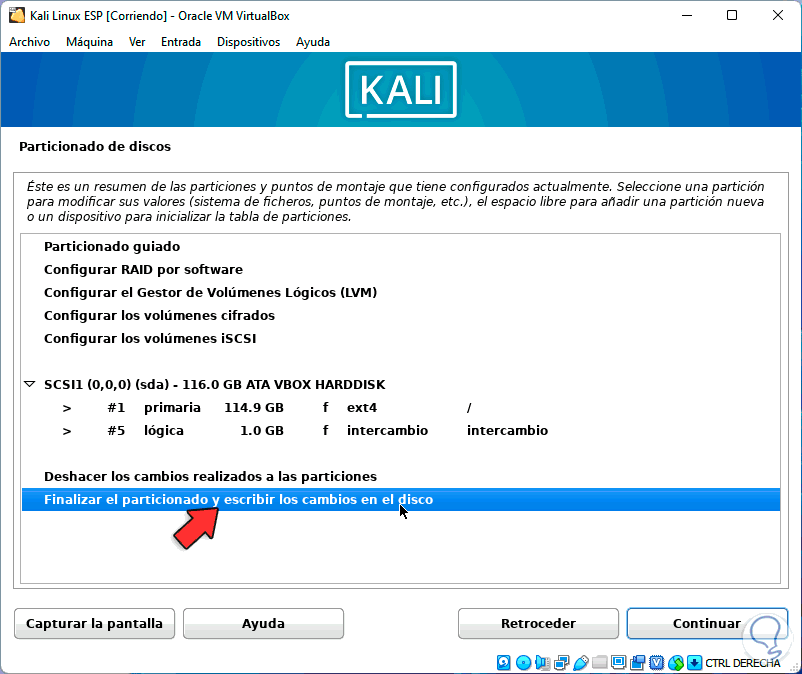Select Configurar el Gestor de Volúmenes Lógicos (LVM)
The image size is (802, 674).
point(401,293)
